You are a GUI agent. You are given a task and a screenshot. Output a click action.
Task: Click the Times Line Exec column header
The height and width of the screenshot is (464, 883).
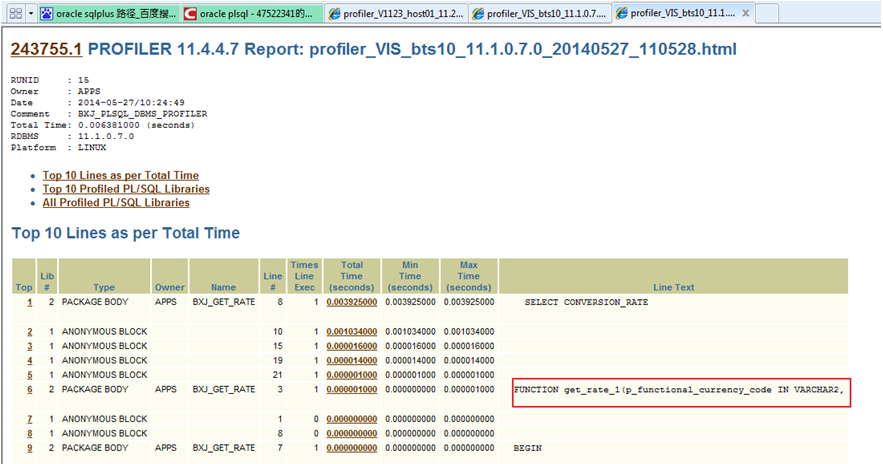pyautogui.click(x=304, y=276)
